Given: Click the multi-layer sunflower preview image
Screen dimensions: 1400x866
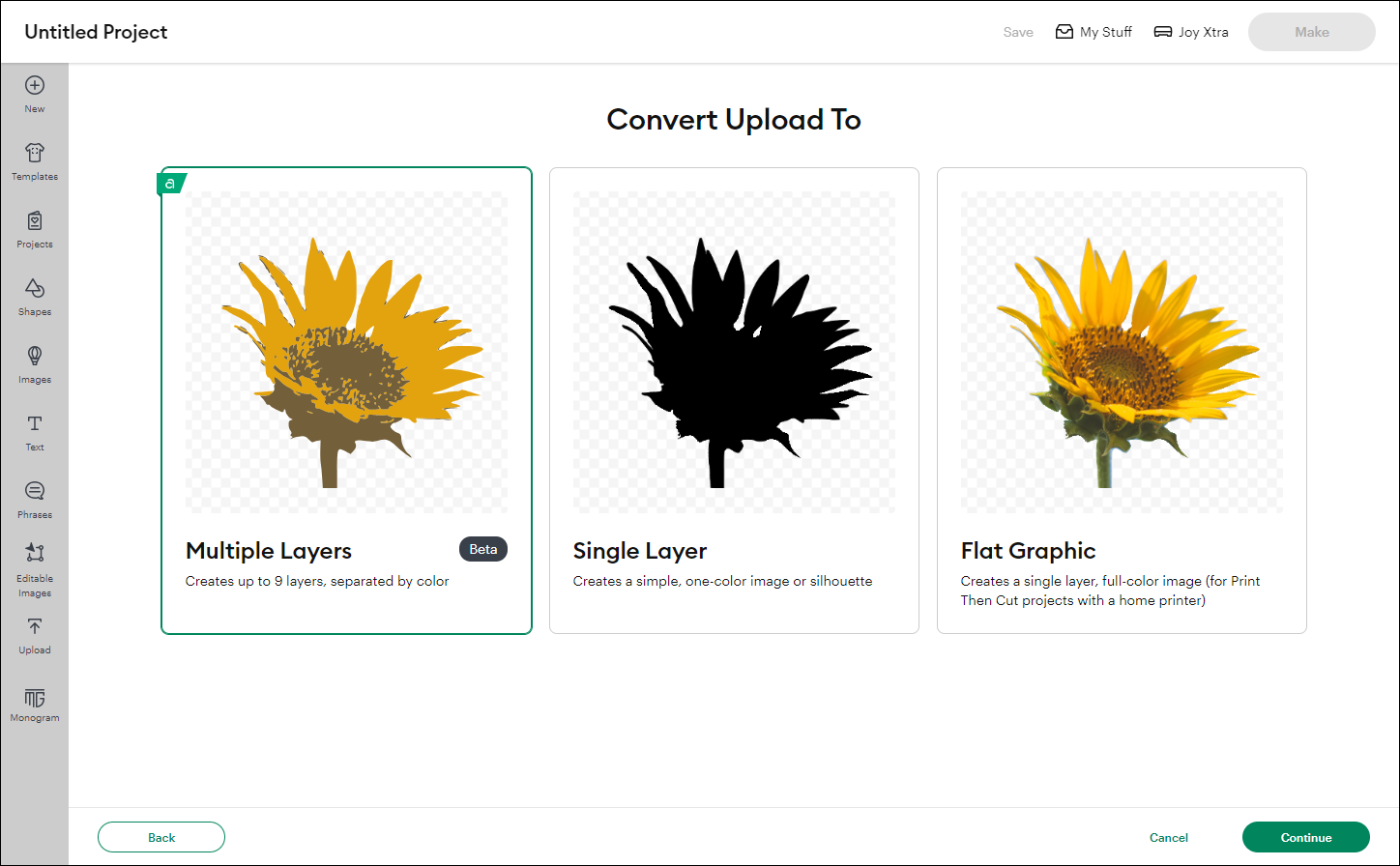Looking at the screenshot, I should [346, 351].
